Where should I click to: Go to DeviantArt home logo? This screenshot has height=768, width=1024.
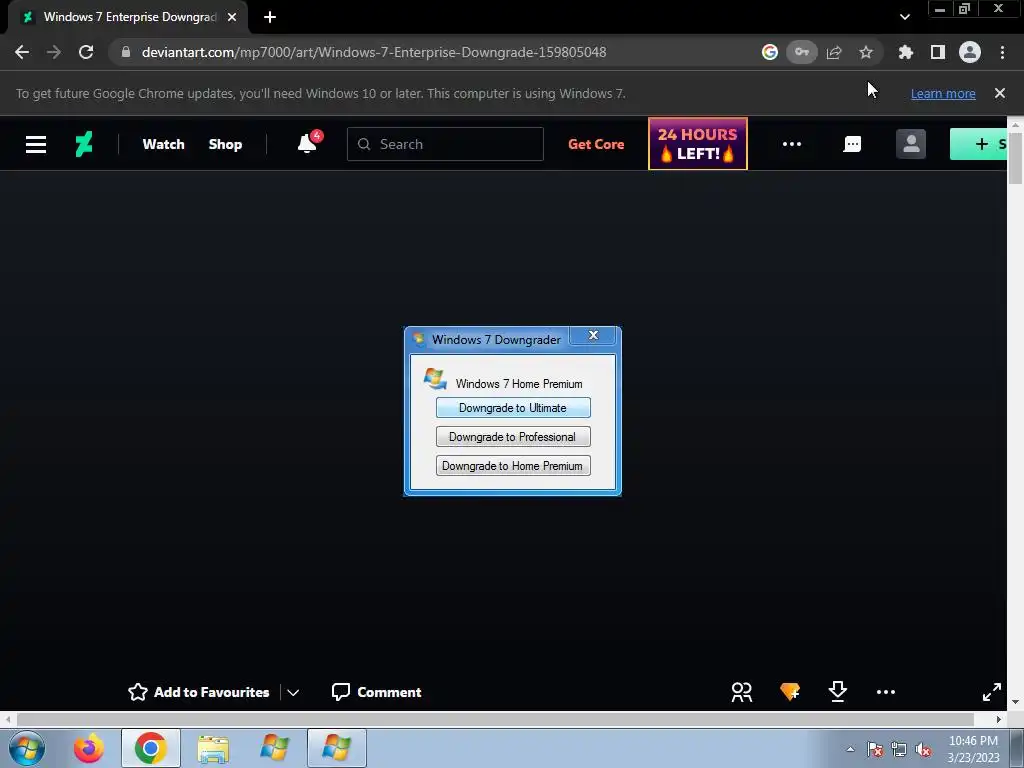pyautogui.click(x=84, y=144)
